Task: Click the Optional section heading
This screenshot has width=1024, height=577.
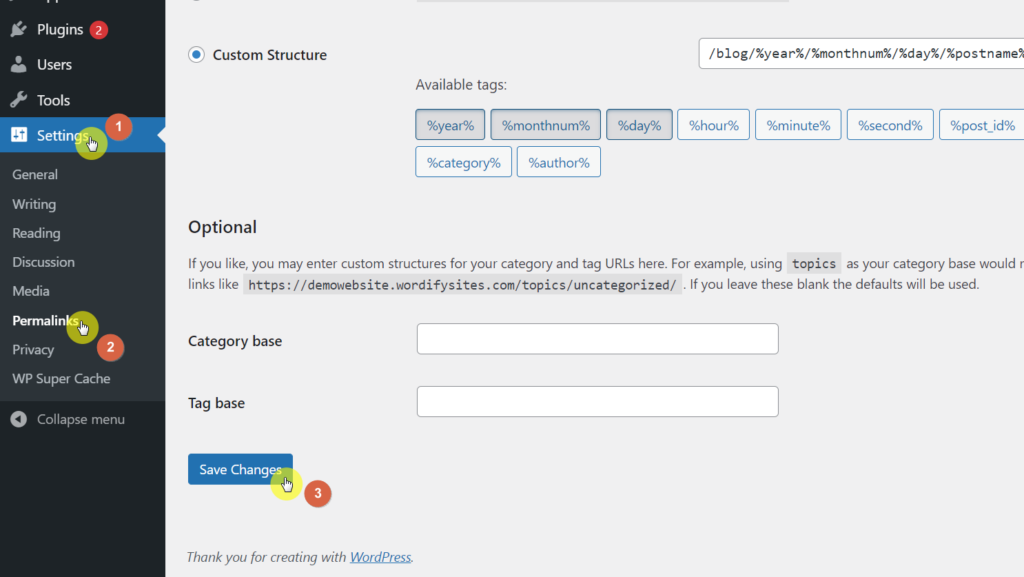Action: [x=222, y=227]
